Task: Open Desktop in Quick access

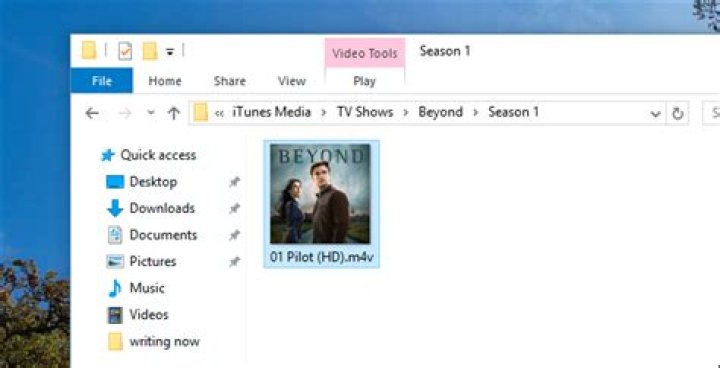Action: [x=153, y=182]
